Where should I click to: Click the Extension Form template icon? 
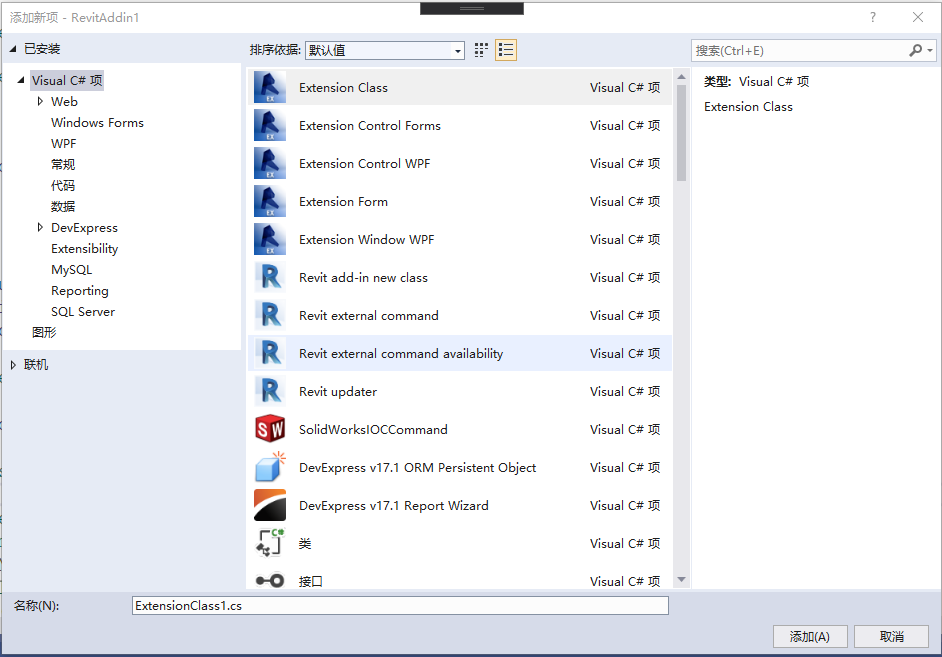(x=269, y=201)
